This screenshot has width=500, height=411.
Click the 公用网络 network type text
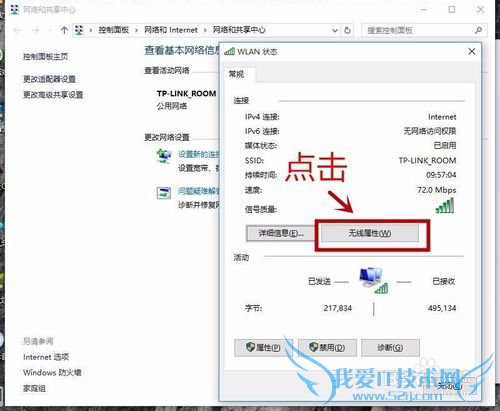coord(172,106)
